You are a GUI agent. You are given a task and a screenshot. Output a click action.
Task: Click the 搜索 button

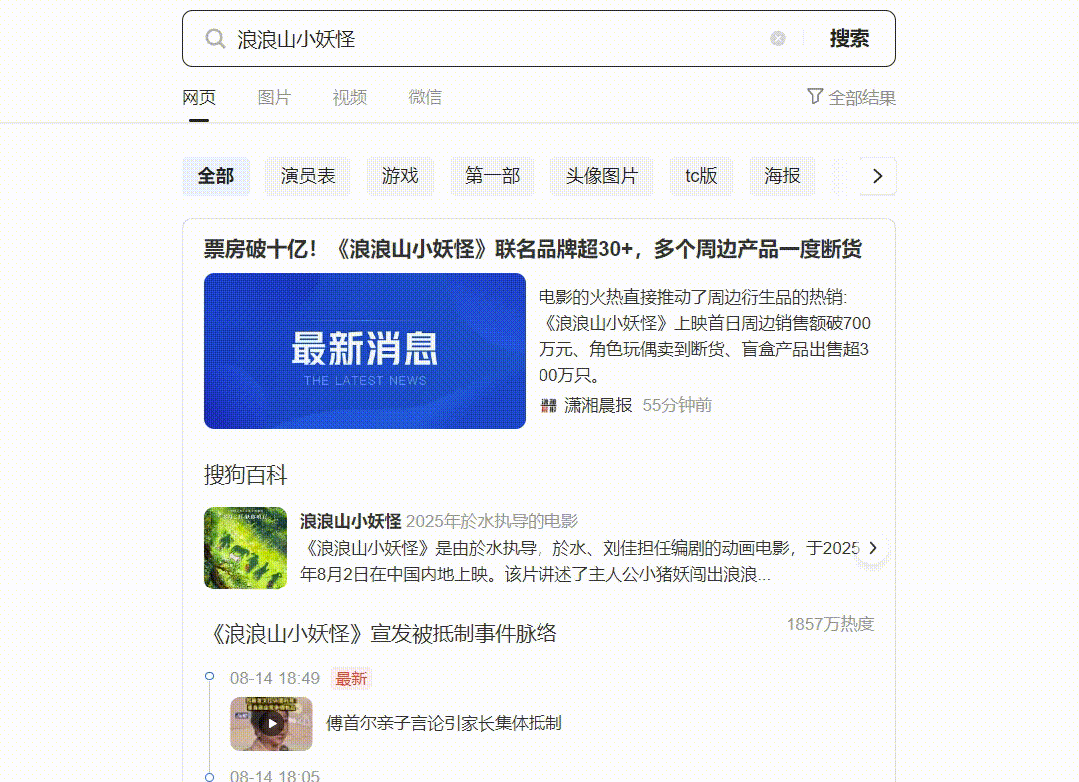pyautogui.click(x=849, y=39)
